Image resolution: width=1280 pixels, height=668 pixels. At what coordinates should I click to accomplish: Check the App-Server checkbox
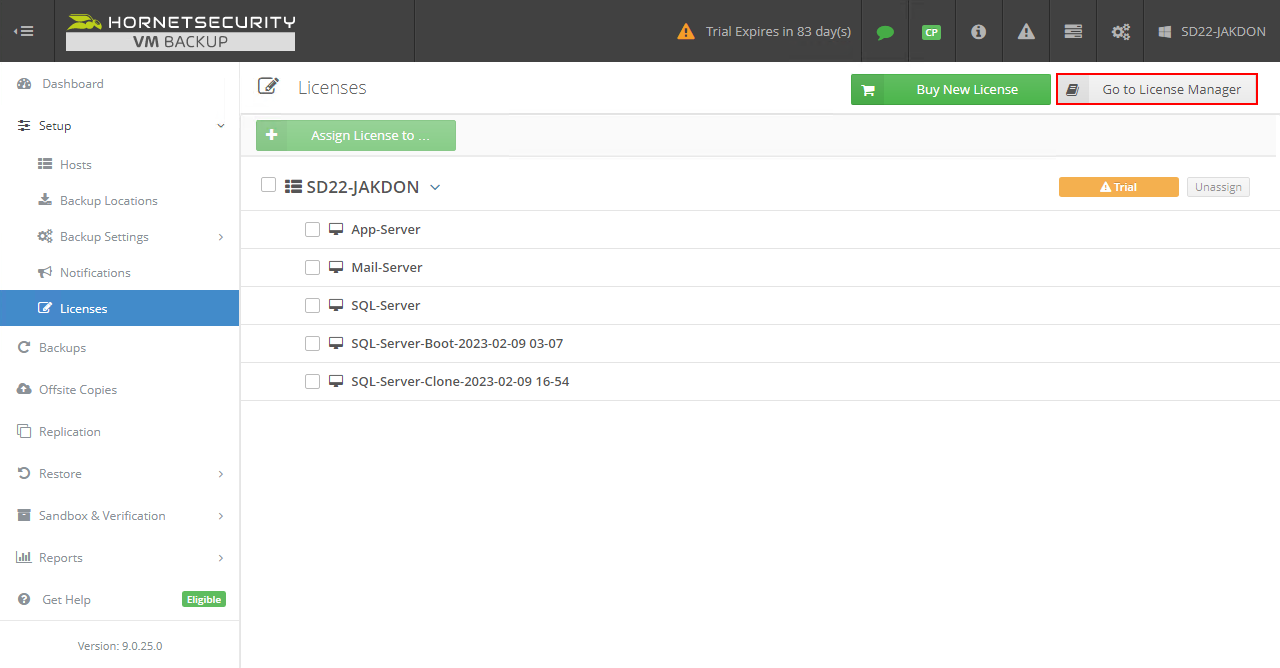(312, 230)
